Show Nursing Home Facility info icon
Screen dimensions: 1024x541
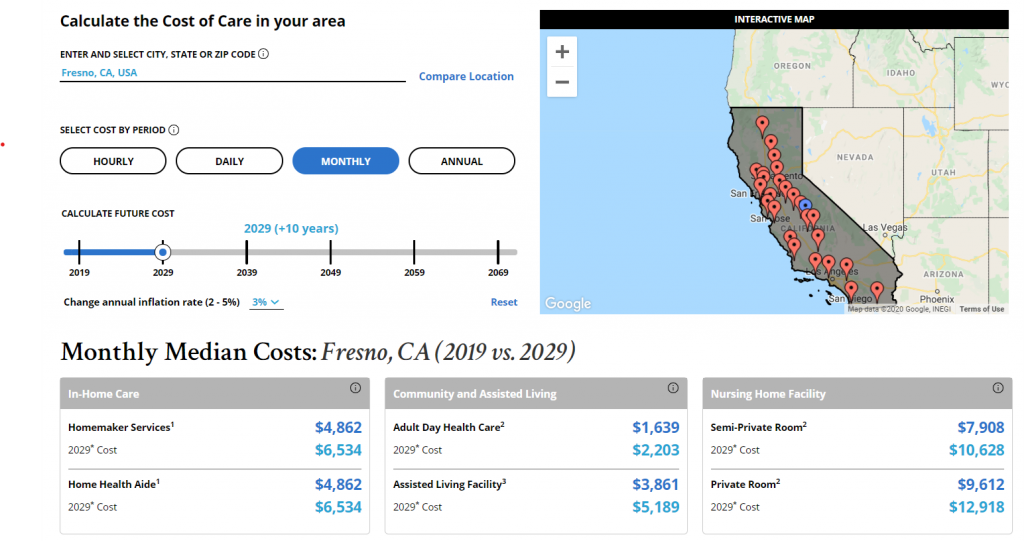tap(998, 388)
